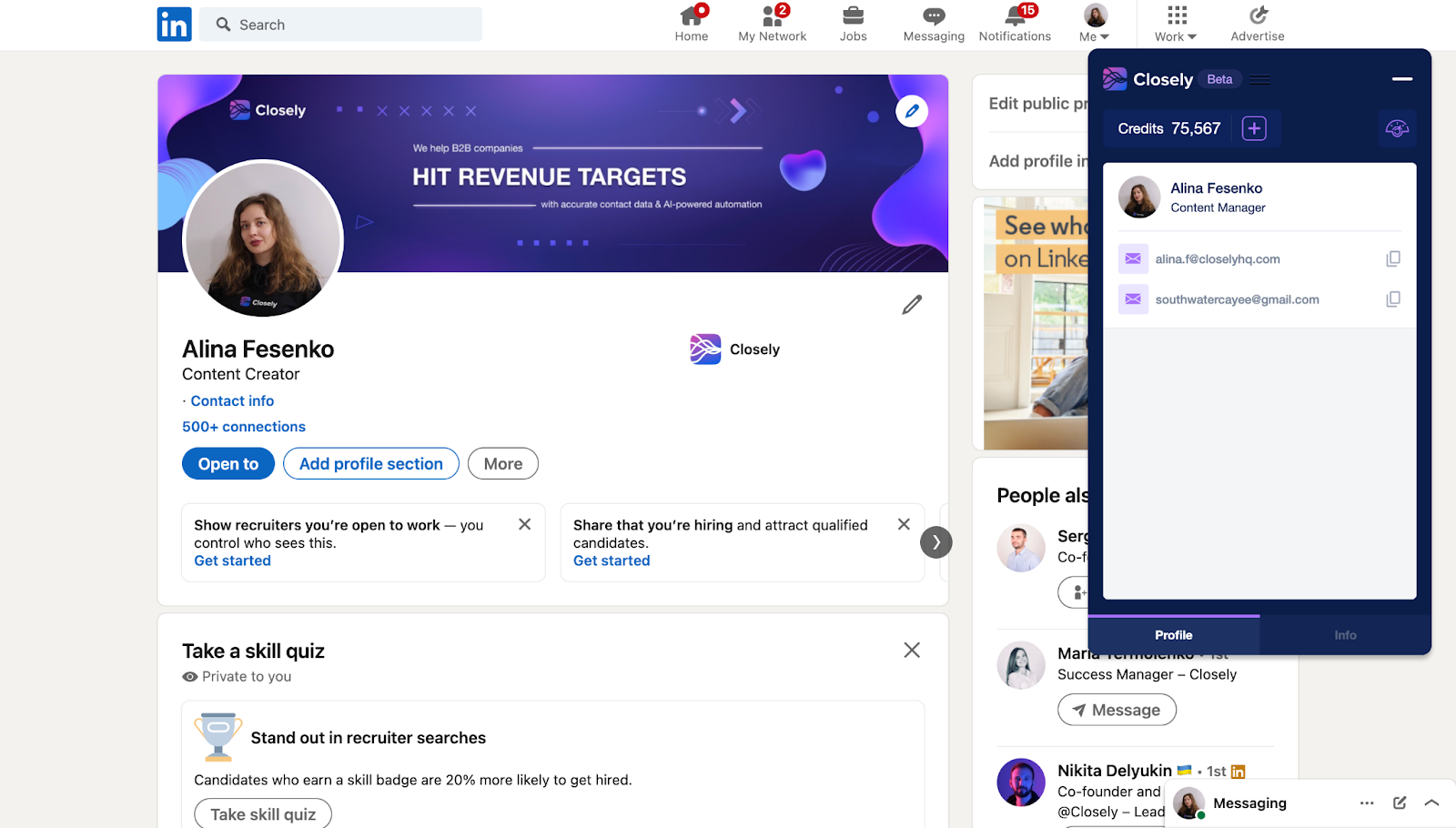Image resolution: width=1456 pixels, height=828 pixels.
Task: Expand the Work apps dropdown
Action: tap(1176, 24)
